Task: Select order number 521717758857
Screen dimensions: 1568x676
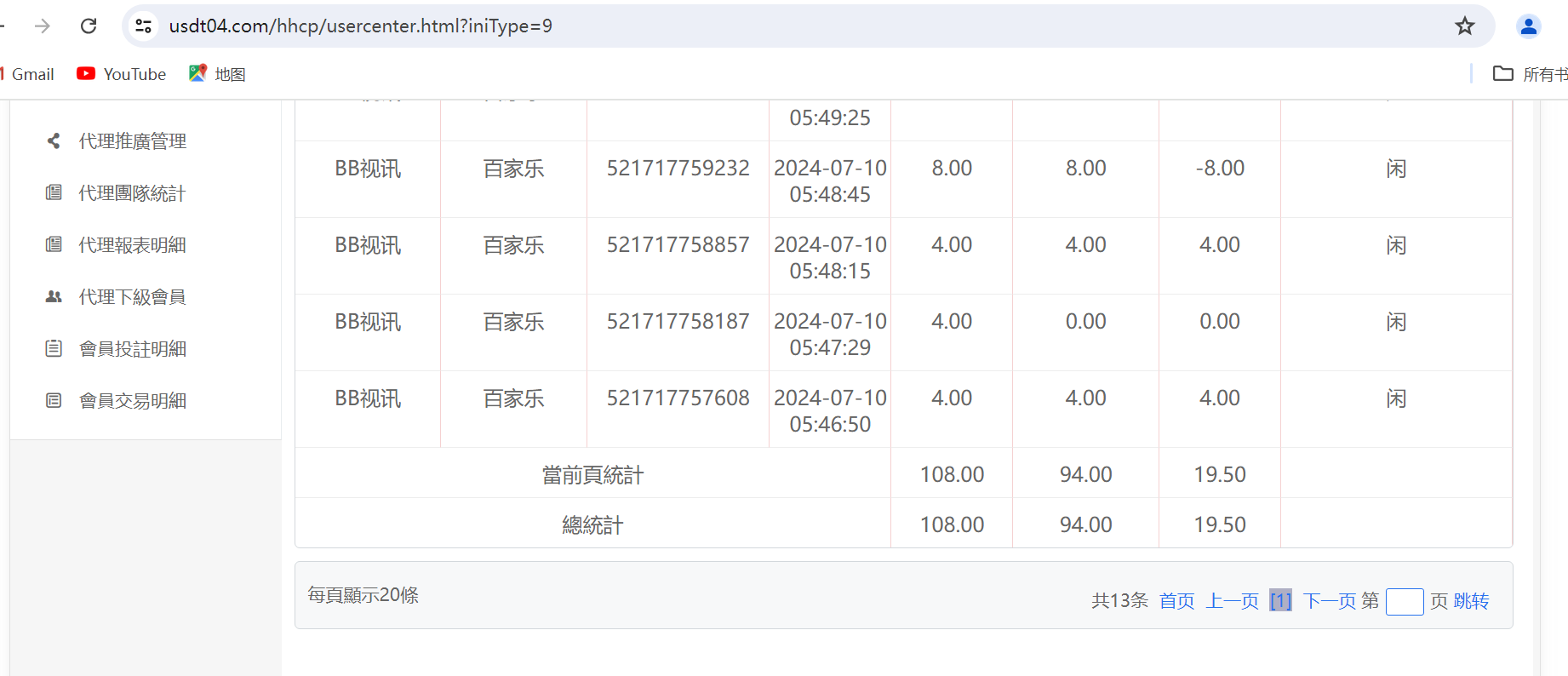Action: pos(678,245)
